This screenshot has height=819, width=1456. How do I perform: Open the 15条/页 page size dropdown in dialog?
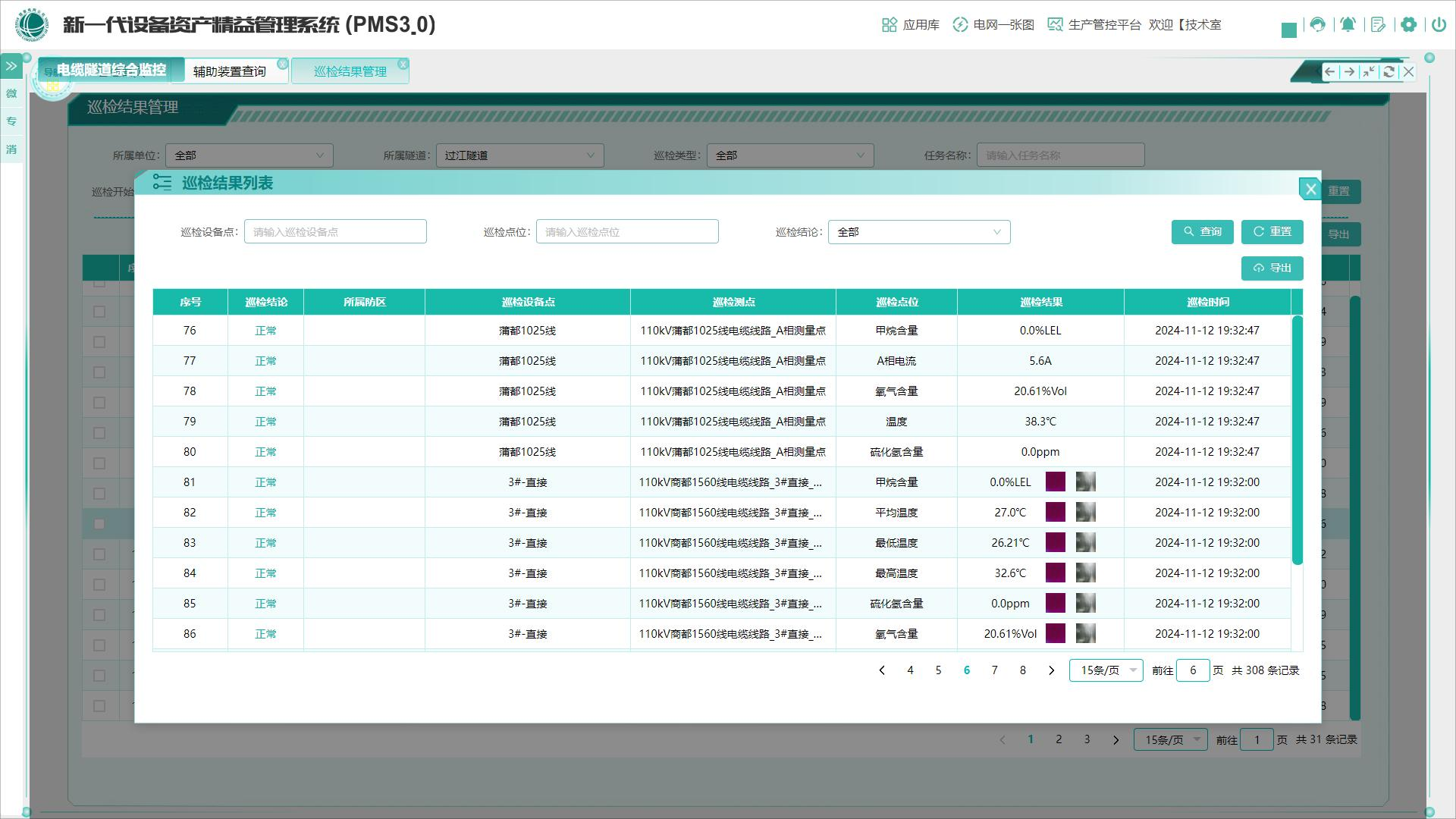coord(1106,670)
